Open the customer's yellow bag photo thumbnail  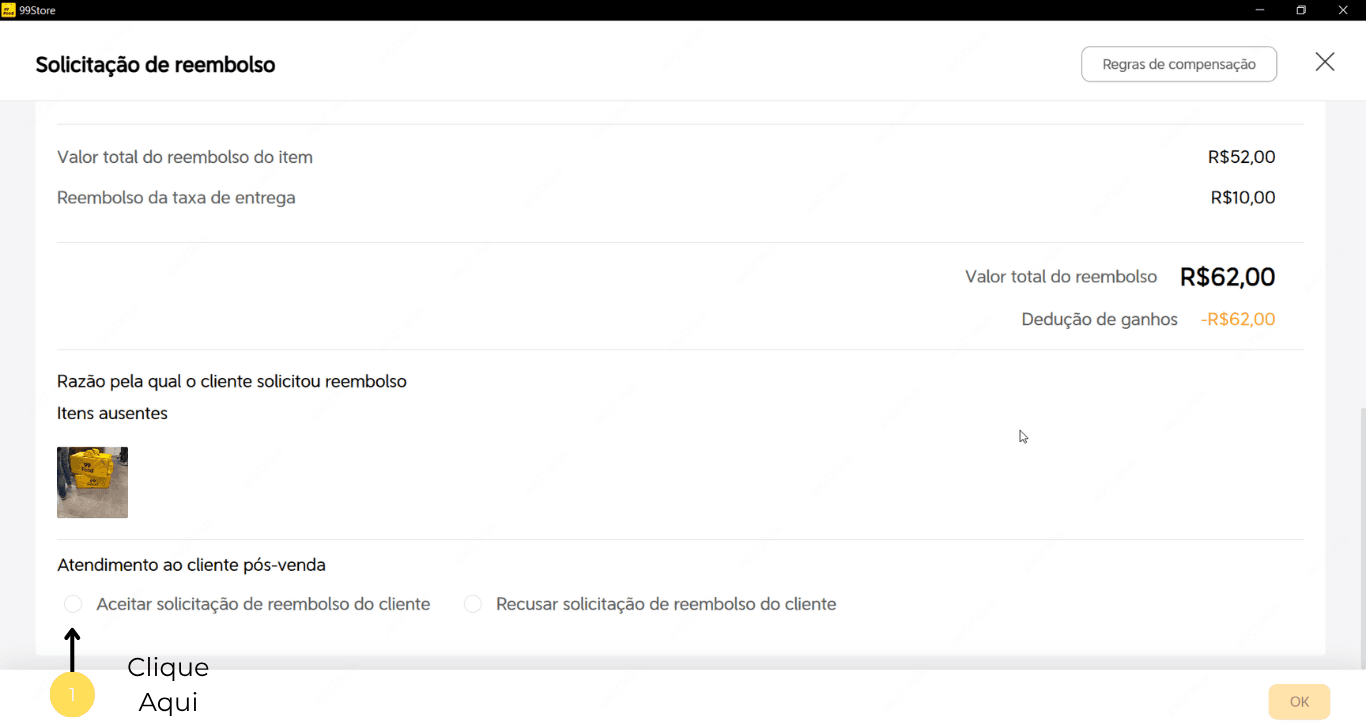[92, 482]
